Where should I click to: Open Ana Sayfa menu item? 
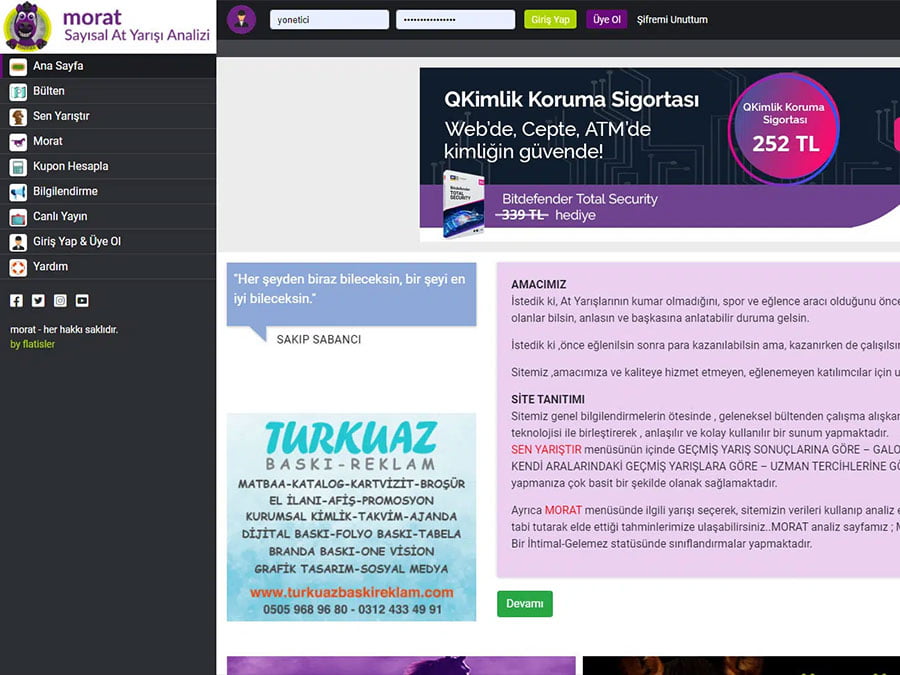pos(108,66)
